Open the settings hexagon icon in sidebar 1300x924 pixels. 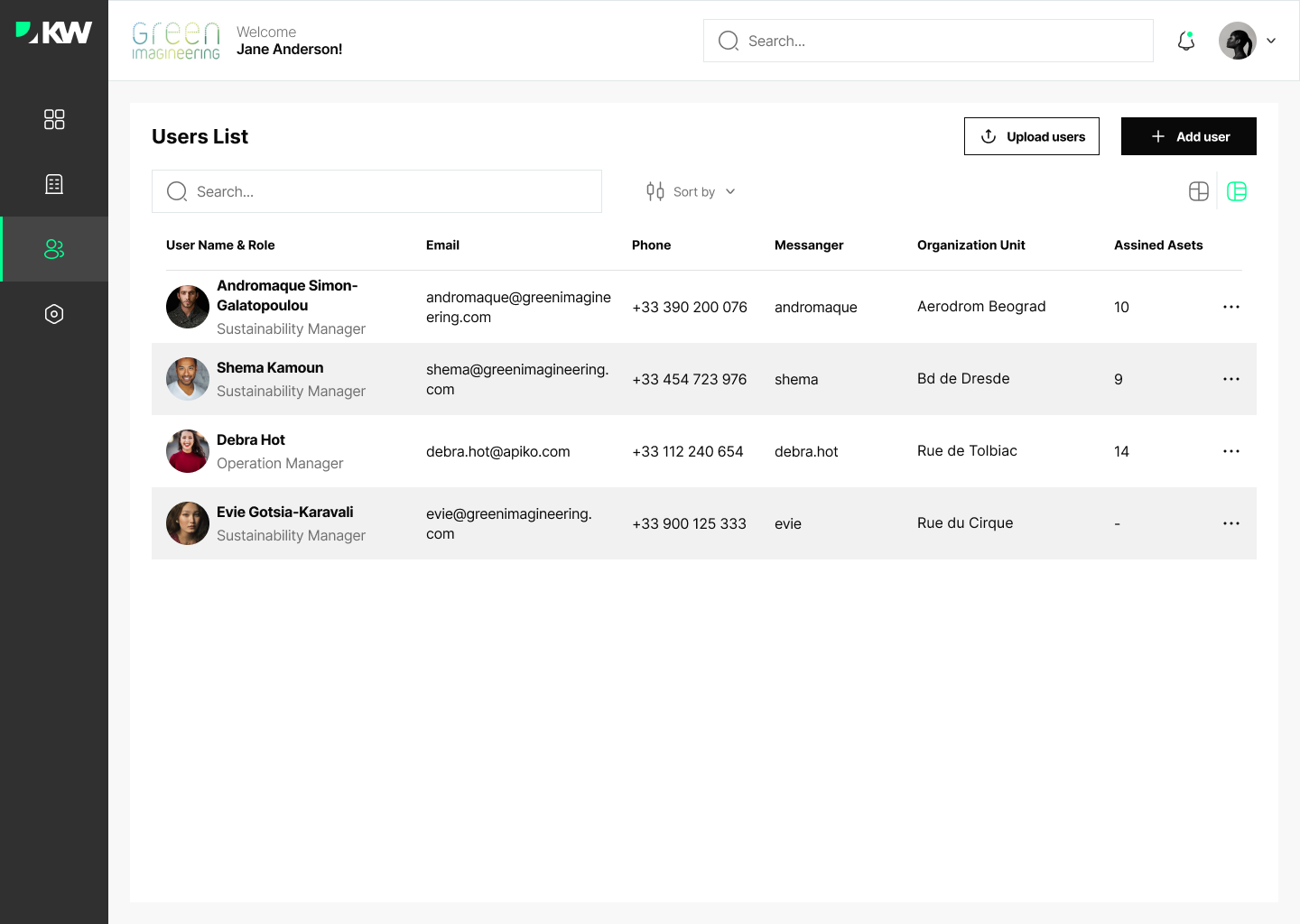[54, 314]
